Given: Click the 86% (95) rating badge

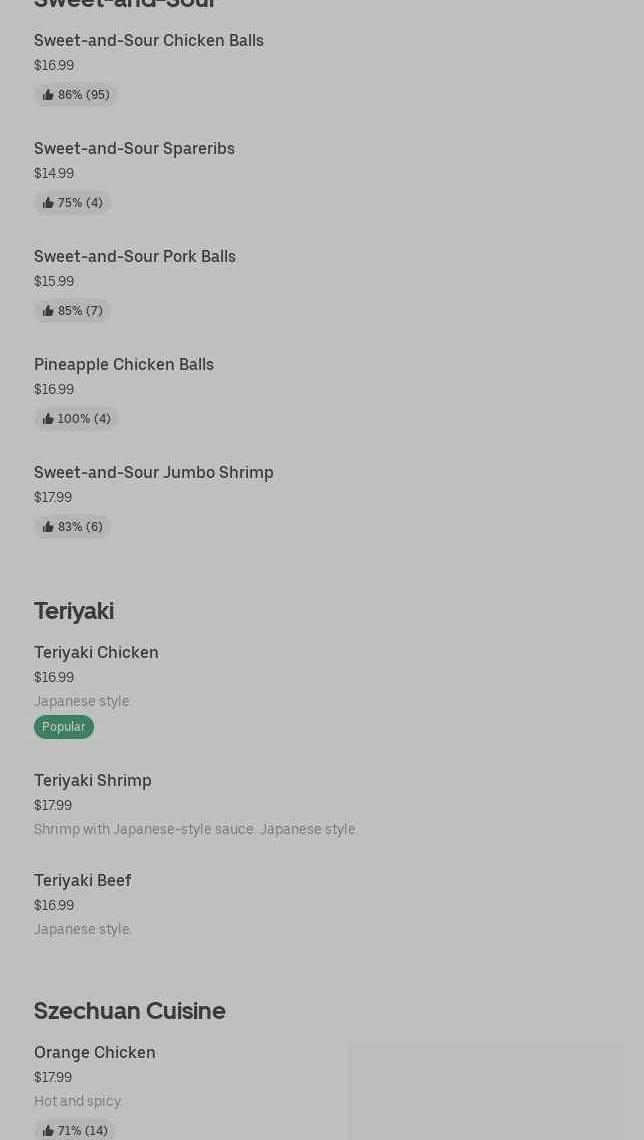Looking at the screenshot, I should [76, 95].
